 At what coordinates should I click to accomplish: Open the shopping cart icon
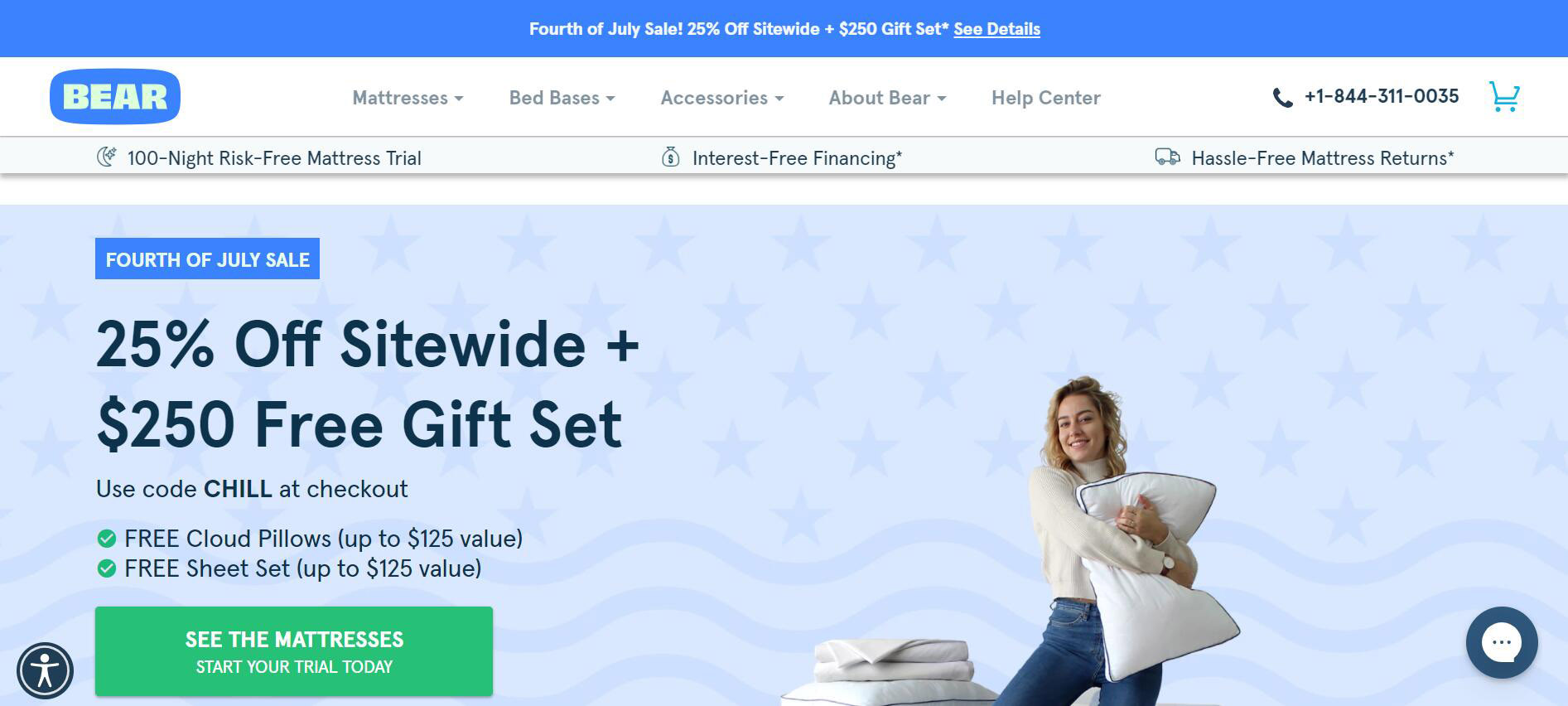1504,96
